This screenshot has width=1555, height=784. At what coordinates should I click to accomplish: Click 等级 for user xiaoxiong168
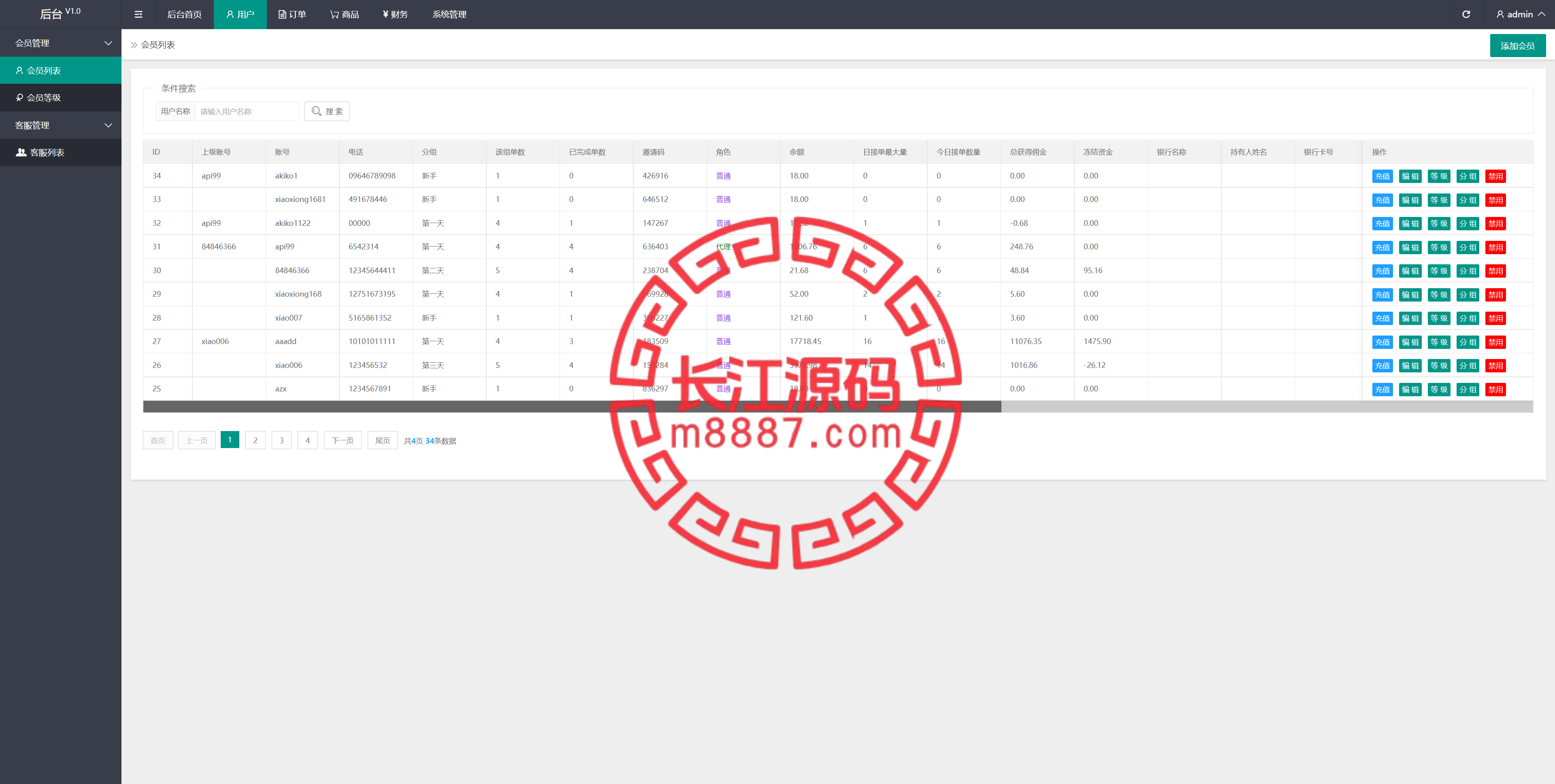[1439, 295]
